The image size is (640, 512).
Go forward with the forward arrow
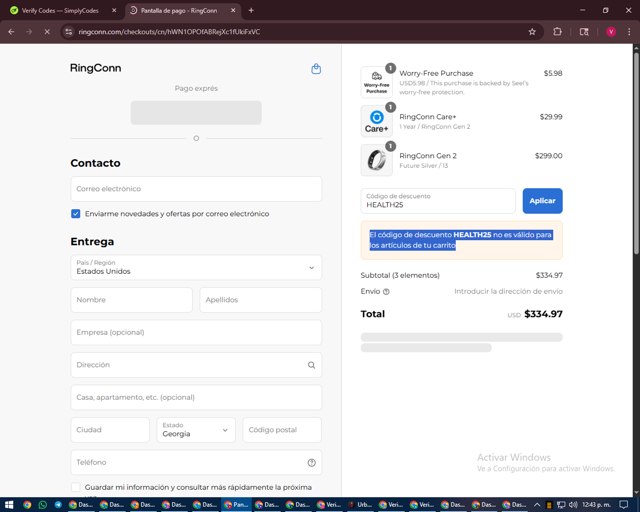coord(29,32)
